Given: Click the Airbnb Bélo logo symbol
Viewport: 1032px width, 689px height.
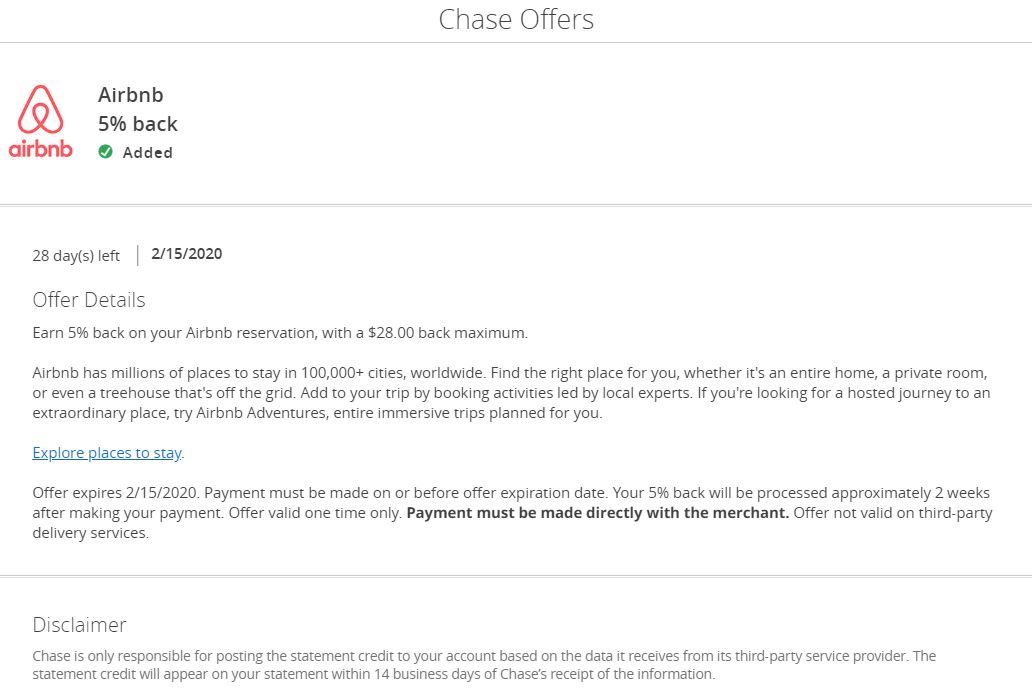Looking at the screenshot, I should point(41,109).
